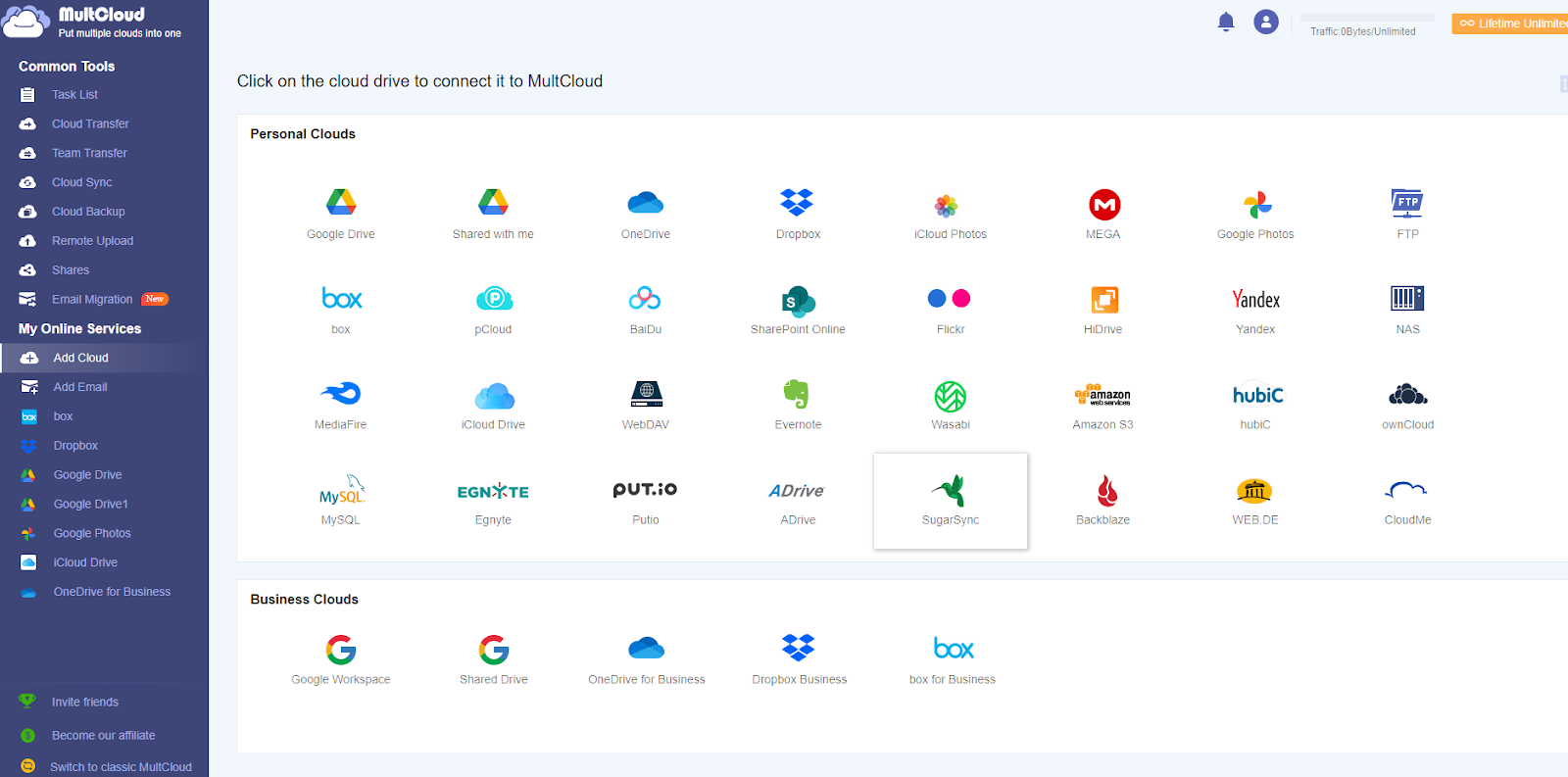This screenshot has width=1568, height=777.
Task: Add the Wasabi cloud
Action: coord(951,396)
